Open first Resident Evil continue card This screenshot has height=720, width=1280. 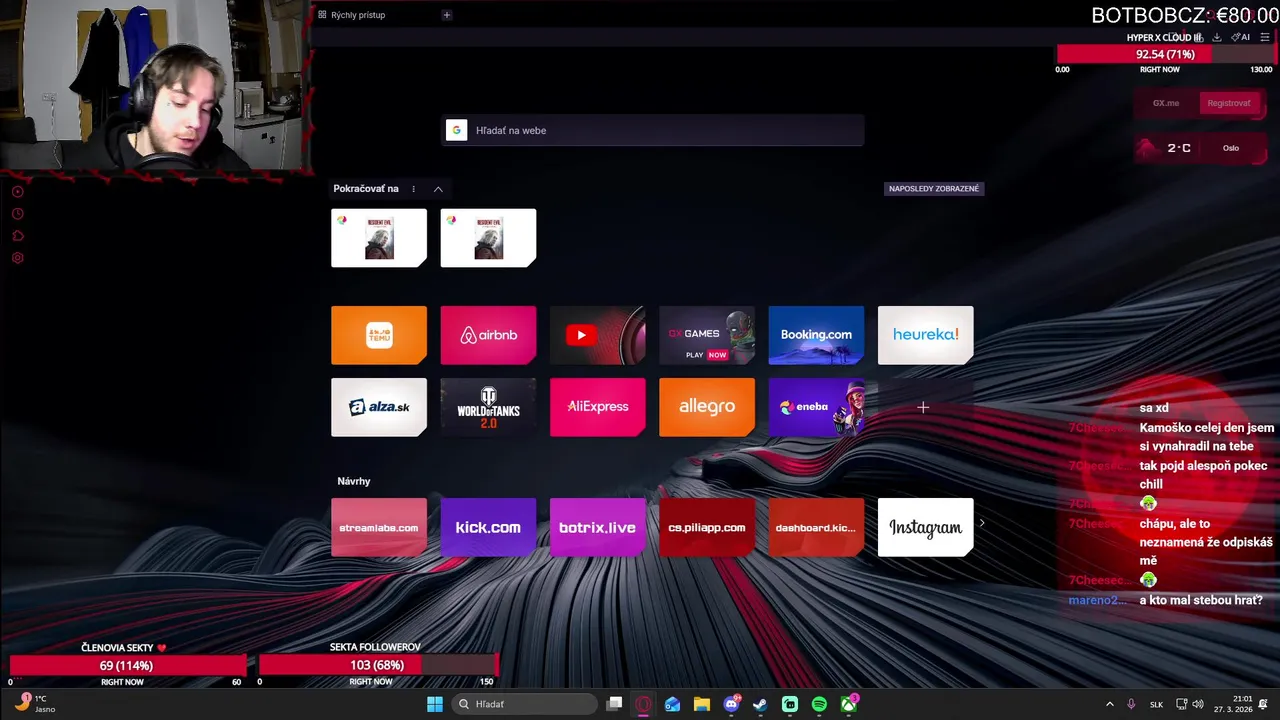379,238
